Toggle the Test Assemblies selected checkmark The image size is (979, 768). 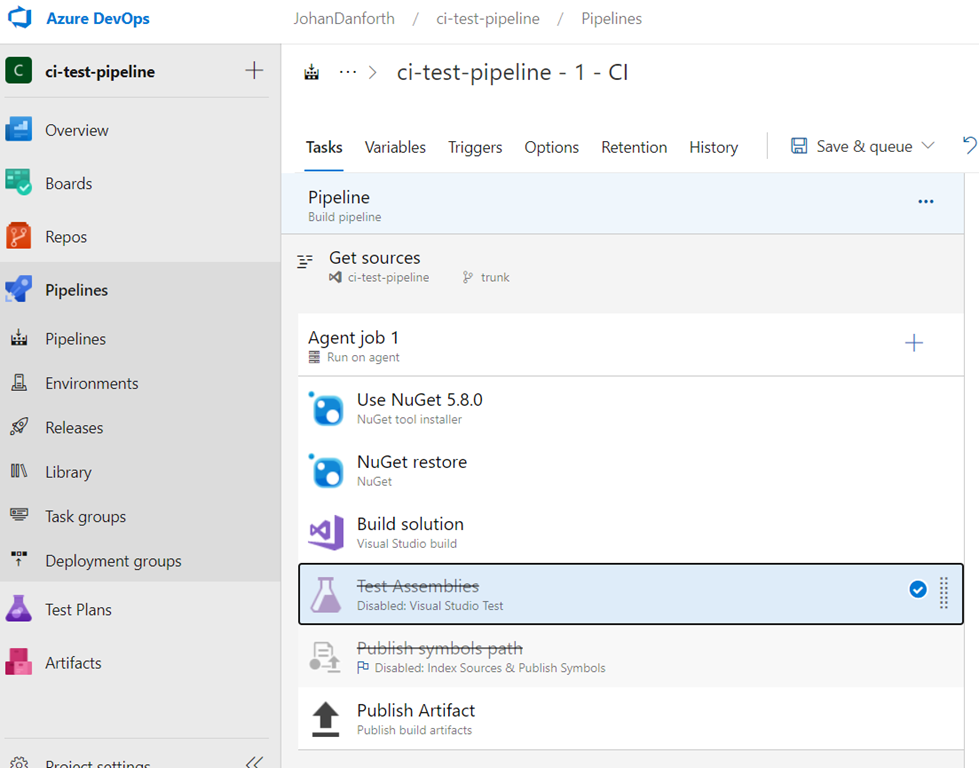918,589
